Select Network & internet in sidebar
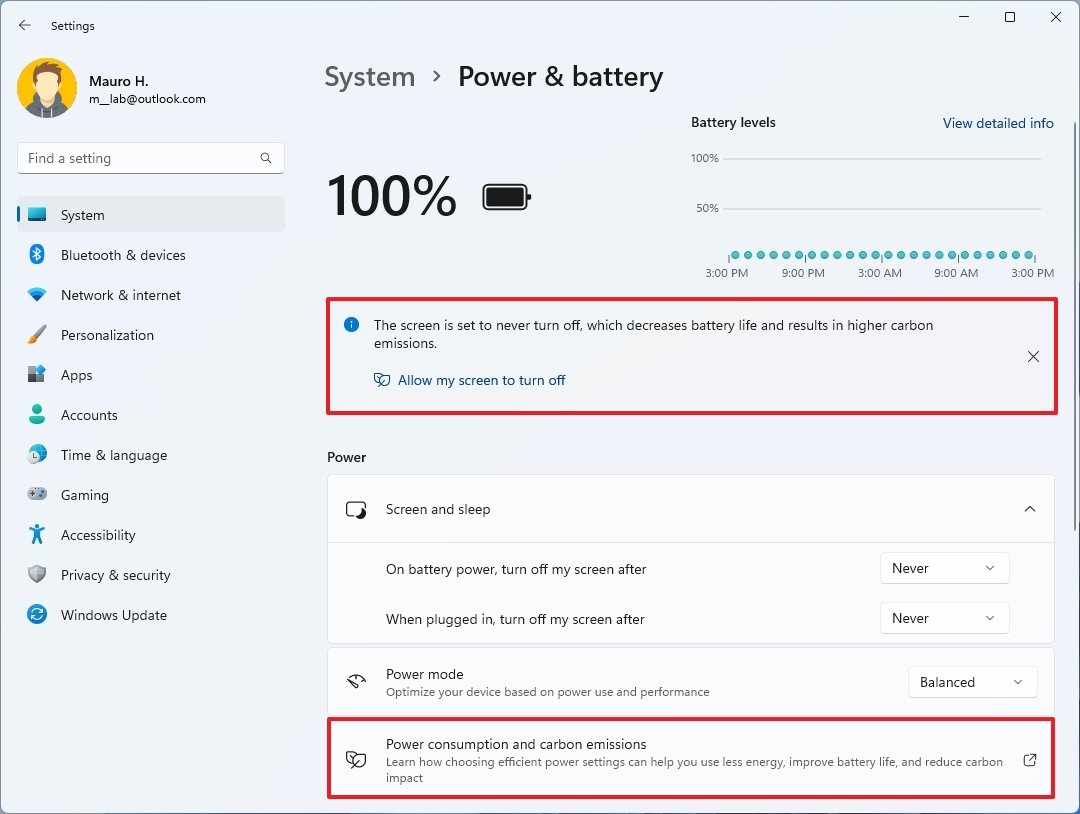Image resolution: width=1080 pixels, height=814 pixels. 120,295
